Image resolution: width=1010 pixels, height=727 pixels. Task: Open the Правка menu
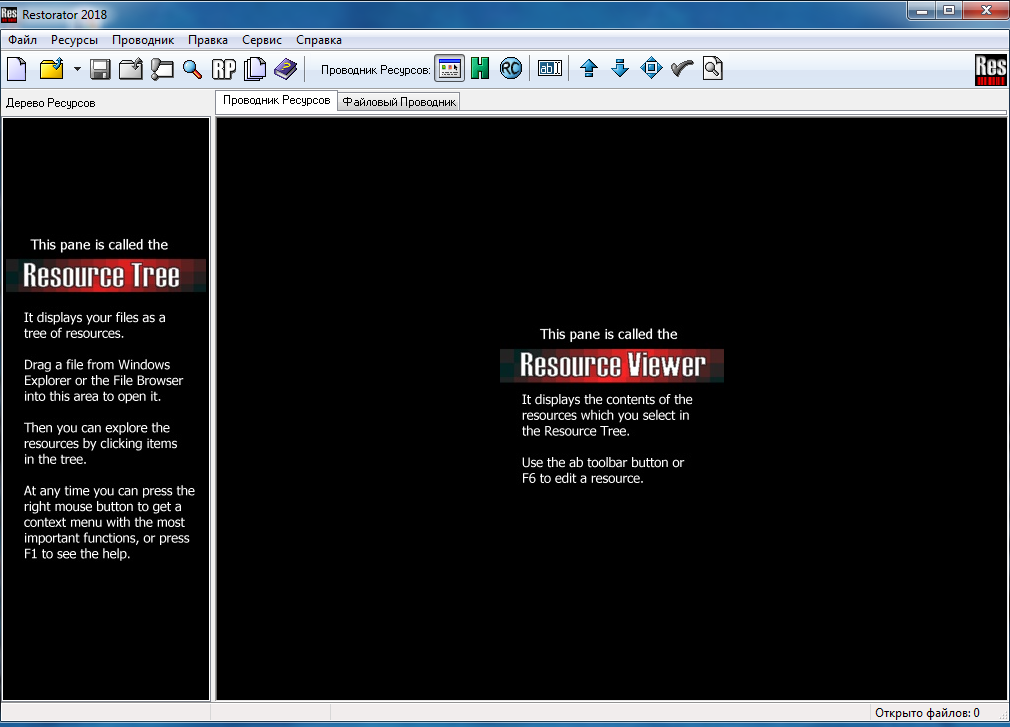click(x=207, y=40)
